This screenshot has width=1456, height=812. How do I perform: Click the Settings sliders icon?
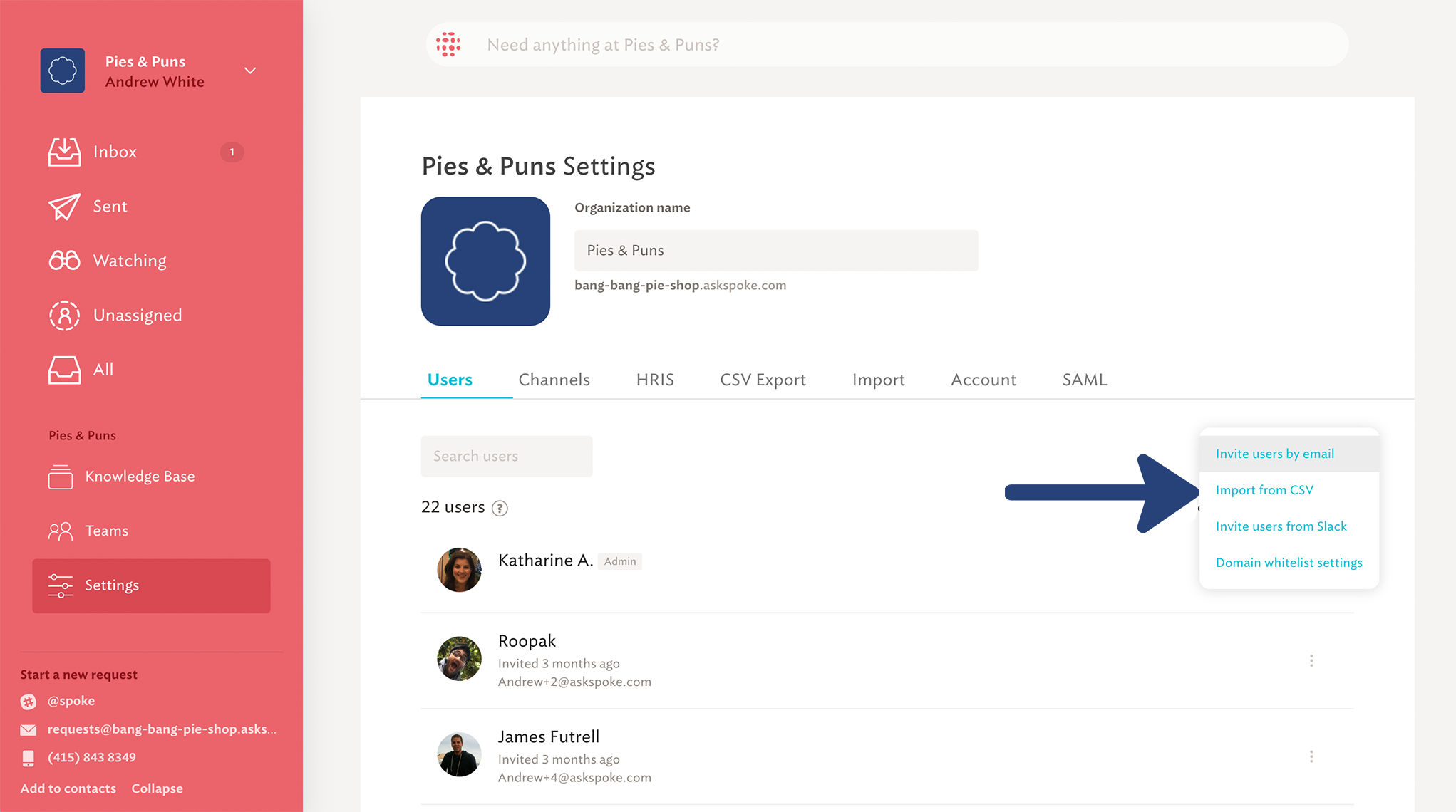coord(61,585)
